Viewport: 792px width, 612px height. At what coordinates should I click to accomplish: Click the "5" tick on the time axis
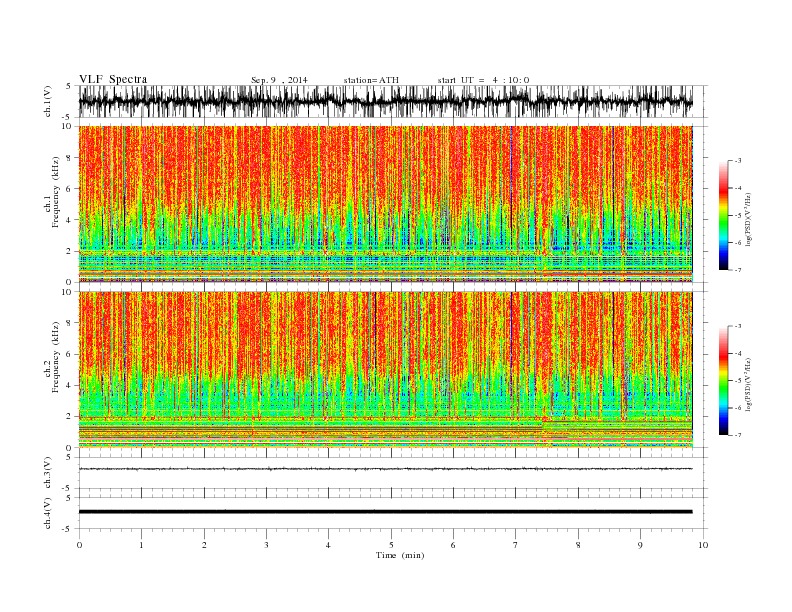tap(391, 545)
